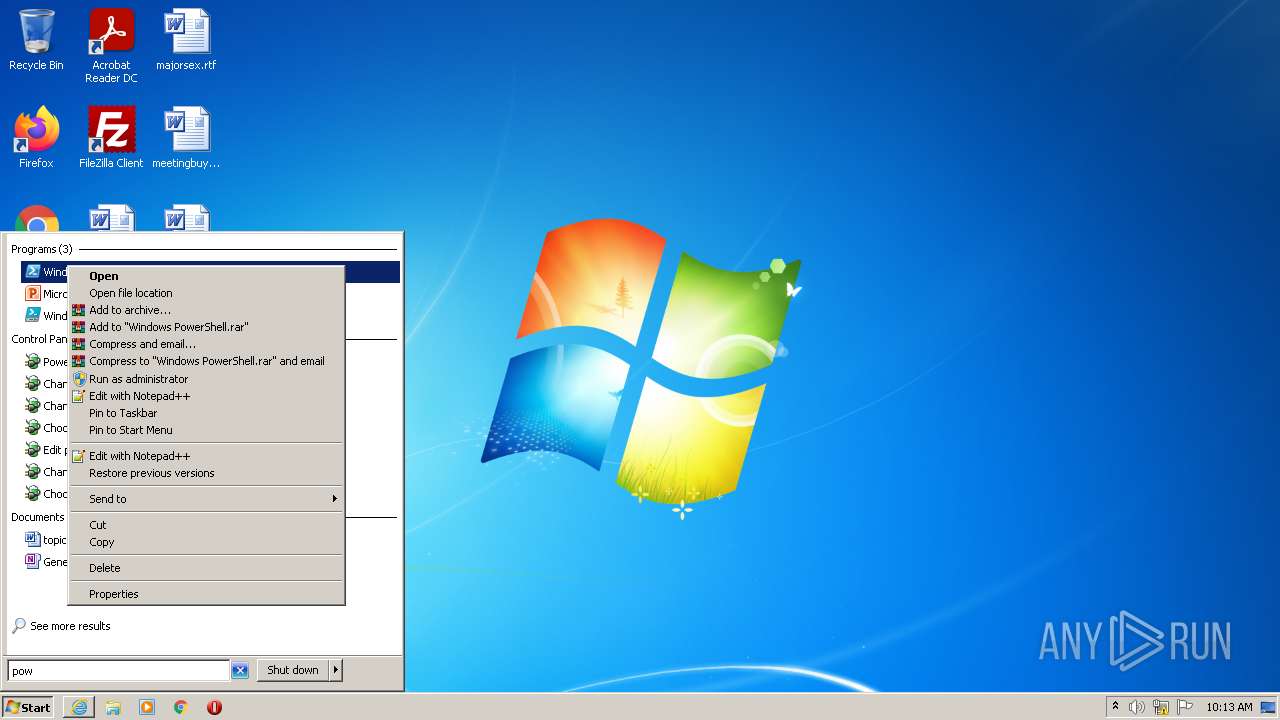Click the Documents group header

(x=38, y=517)
